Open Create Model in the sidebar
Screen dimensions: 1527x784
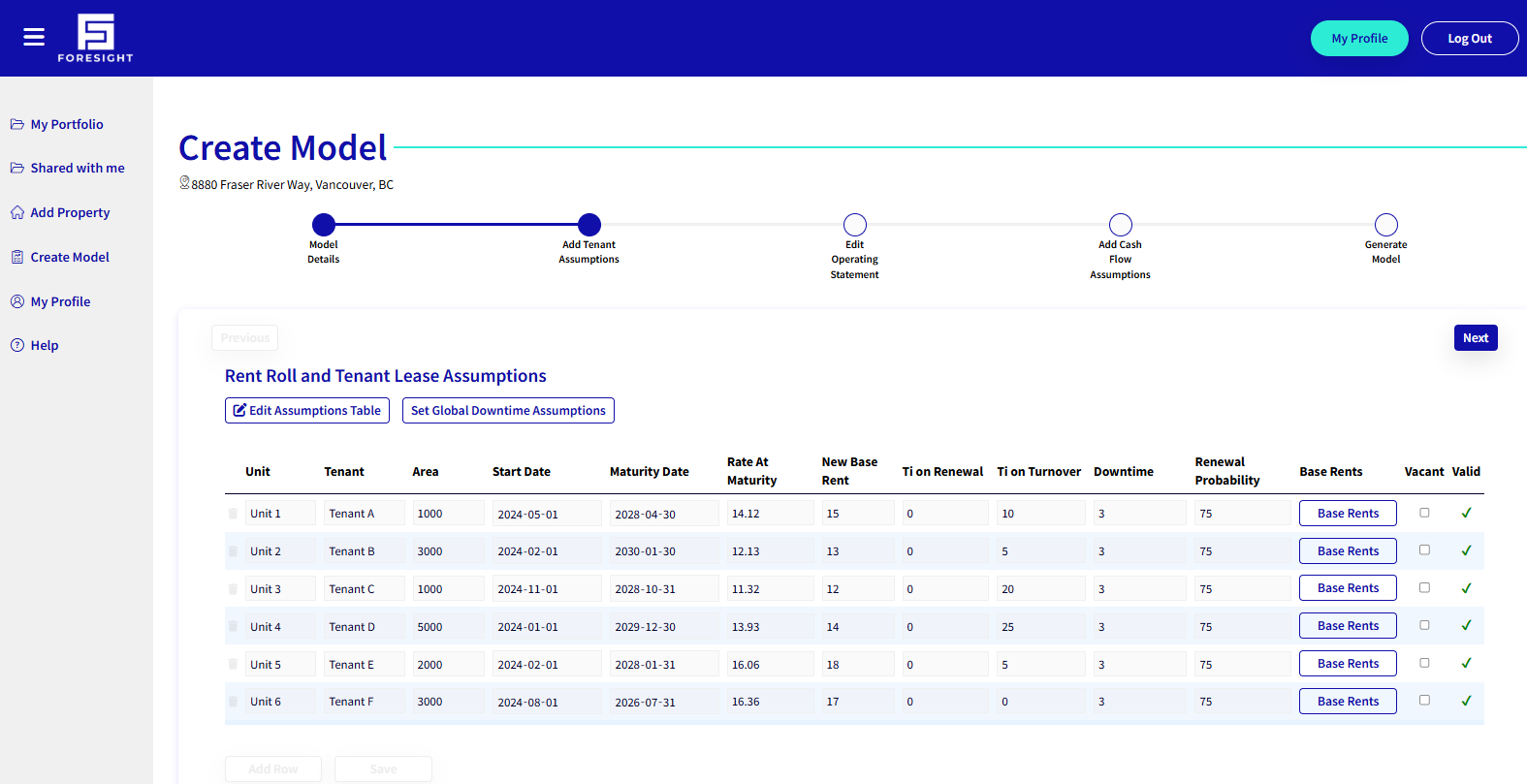(69, 257)
